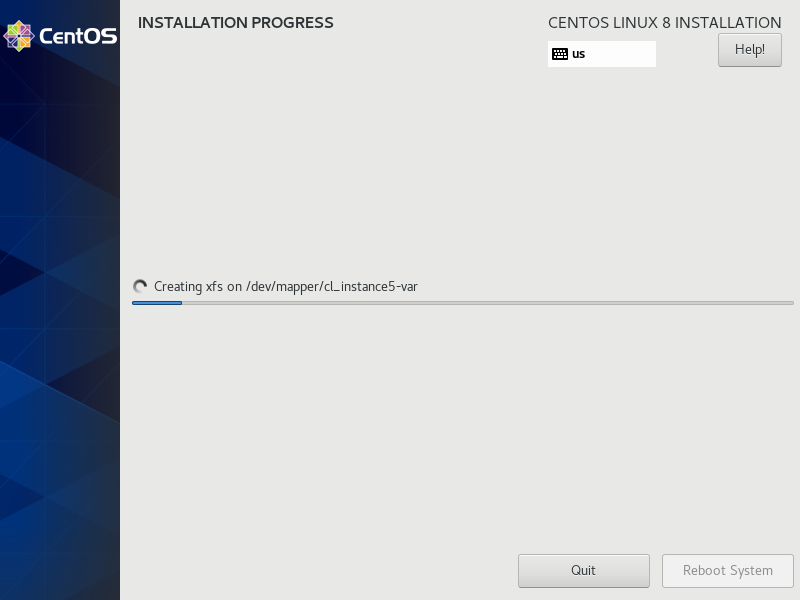Click the busy spinner beside the xfs message
800x600 pixels.
[x=140, y=287]
